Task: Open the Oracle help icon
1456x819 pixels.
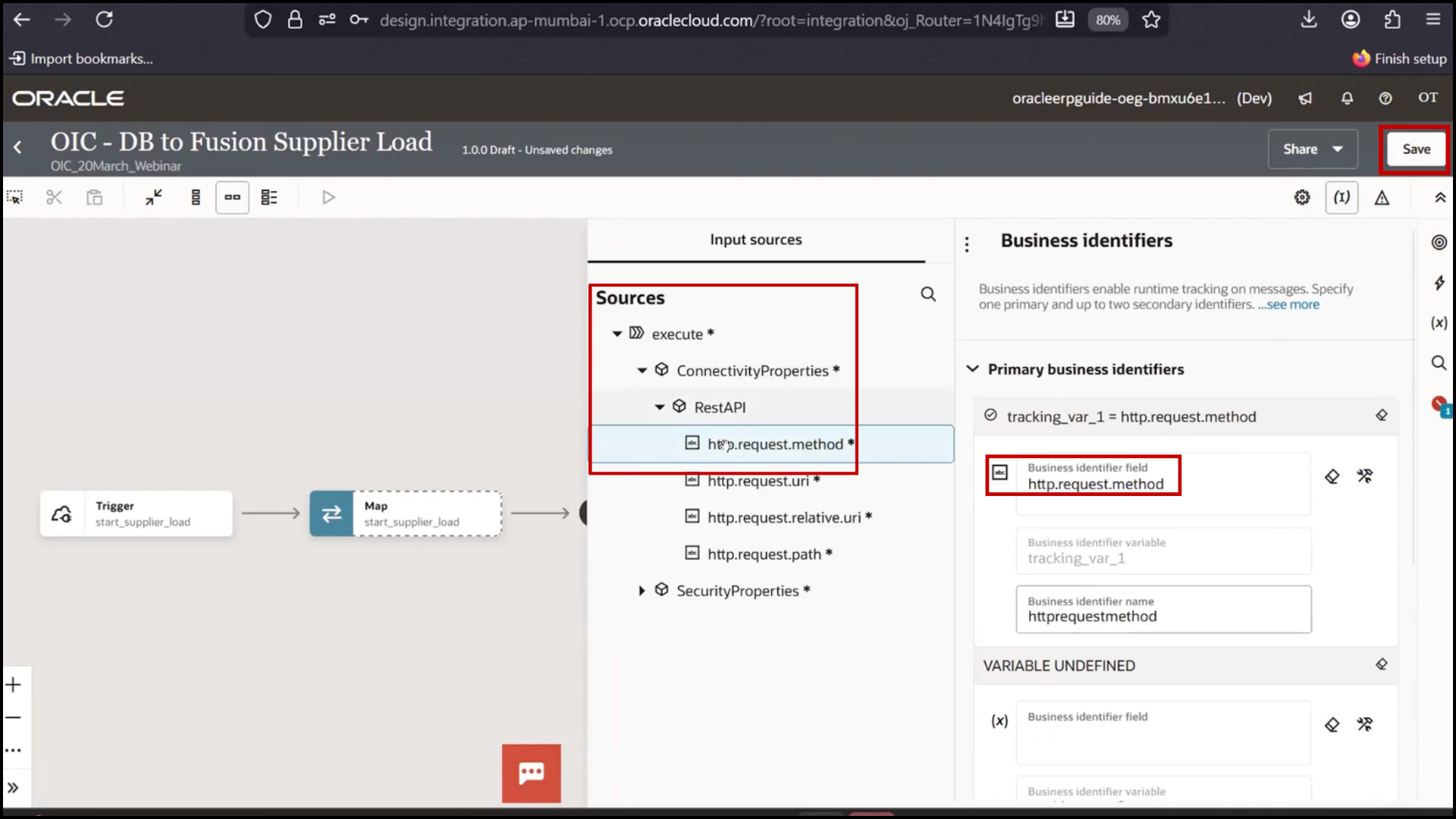Action: (1385, 98)
